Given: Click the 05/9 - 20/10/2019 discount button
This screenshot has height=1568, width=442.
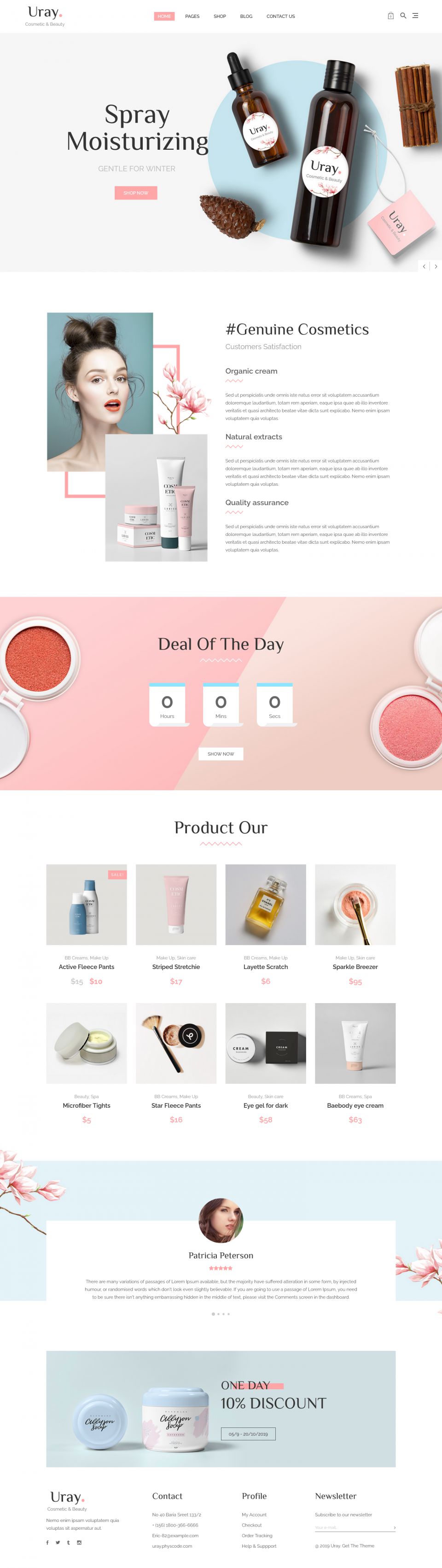Looking at the screenshot, I should click(248, 1434).
